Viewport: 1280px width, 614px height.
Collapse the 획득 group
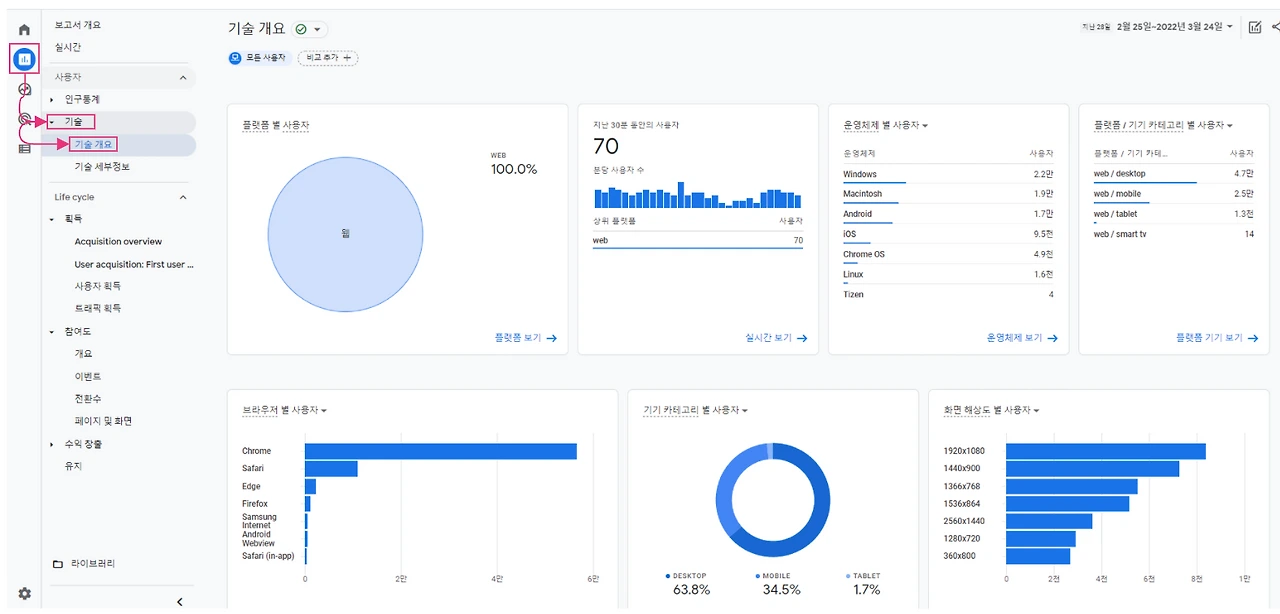click(x=51, y=219)
